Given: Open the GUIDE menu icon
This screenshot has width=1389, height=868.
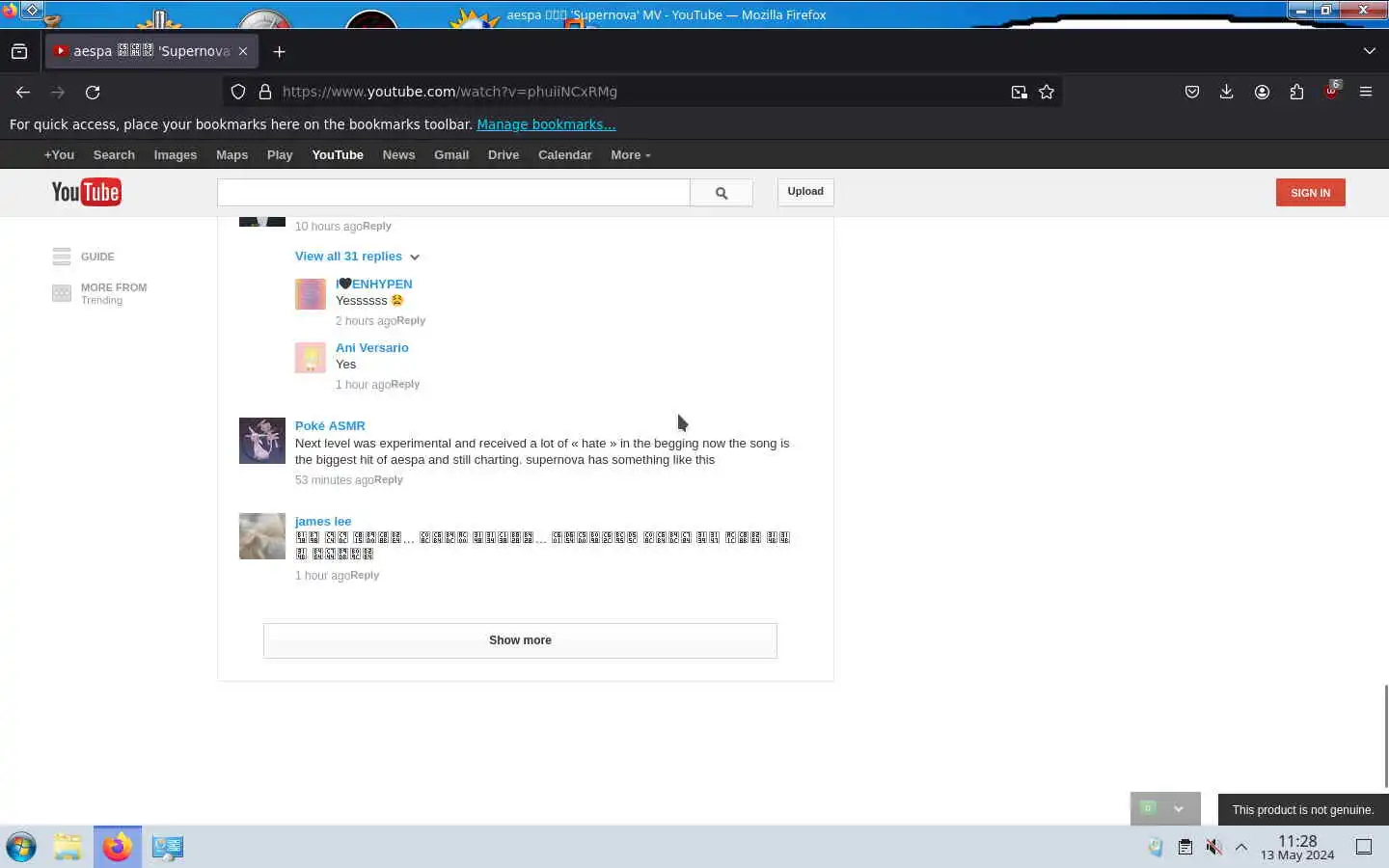Looking at the screenshot, I should coord(62,257).
